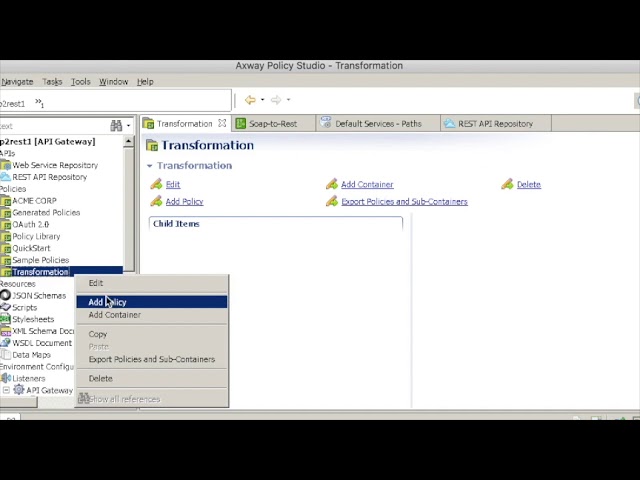Click the Data Maps icon
640x480 pixels.
point(5,355)
